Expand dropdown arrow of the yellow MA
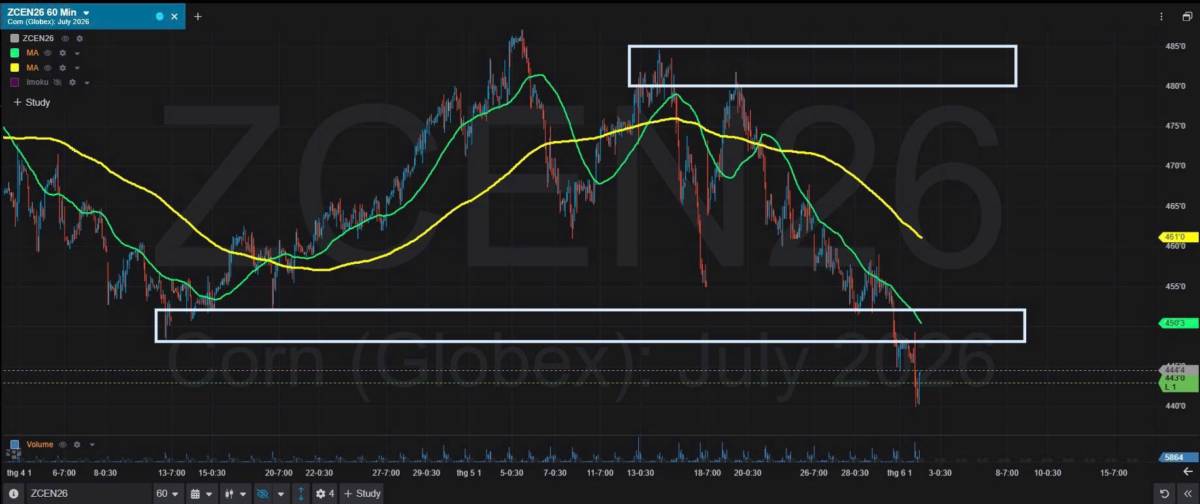The image size is (1200, 504). (x=77, y=68)
